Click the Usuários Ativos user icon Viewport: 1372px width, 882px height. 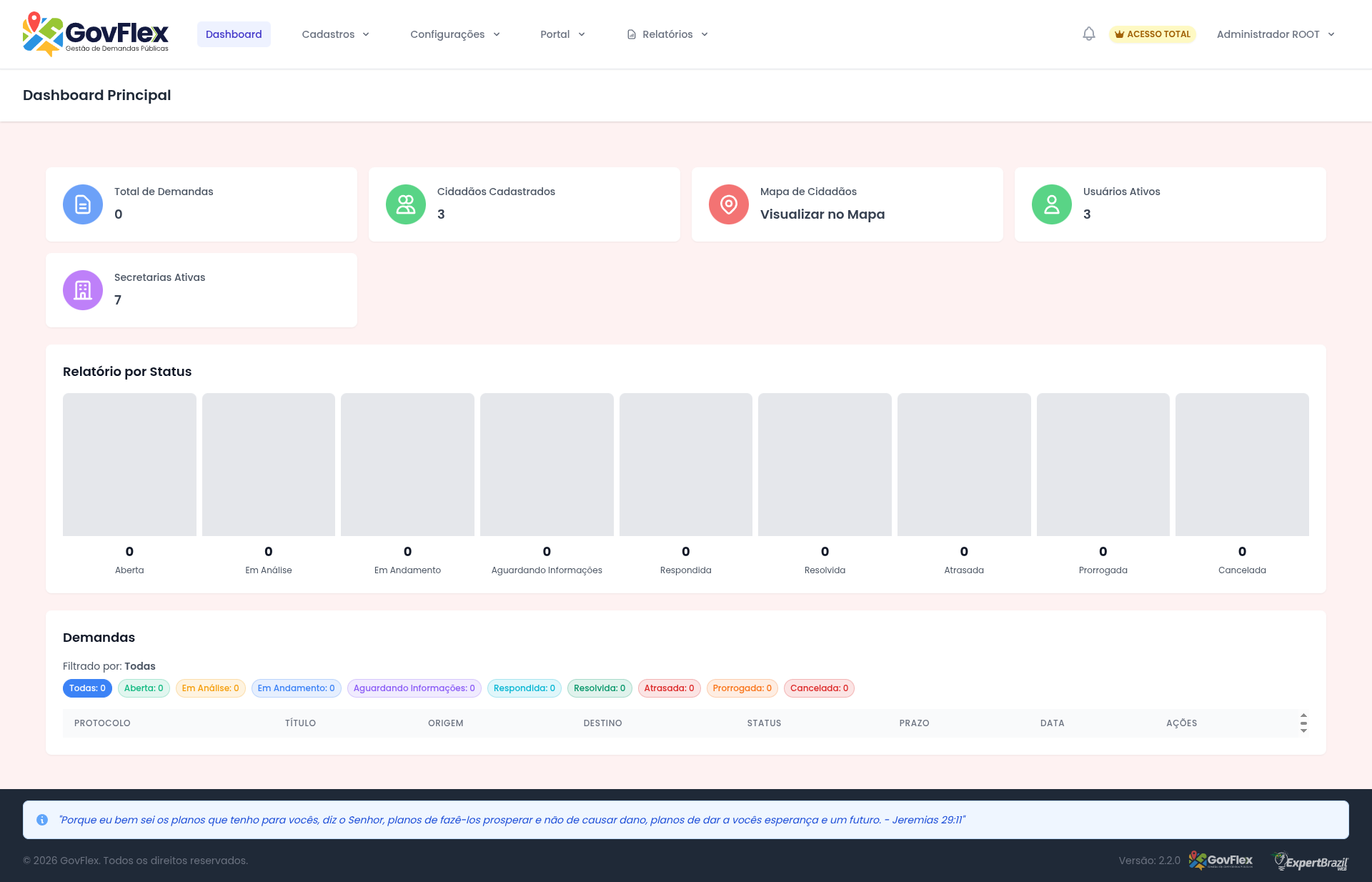(x=1052, y=204)
